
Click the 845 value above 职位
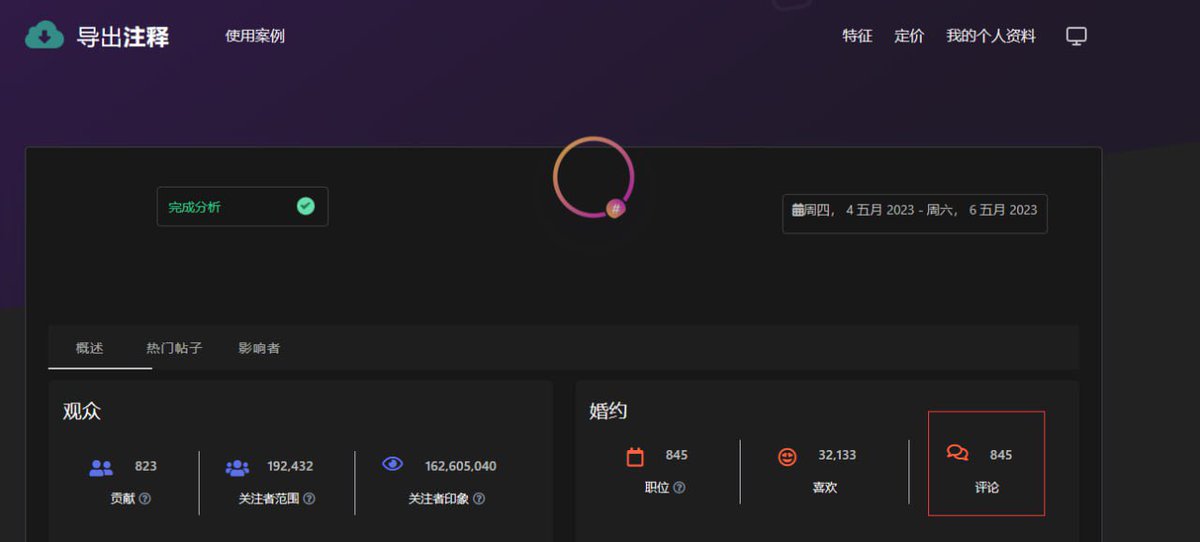click(x=677, y=455)
